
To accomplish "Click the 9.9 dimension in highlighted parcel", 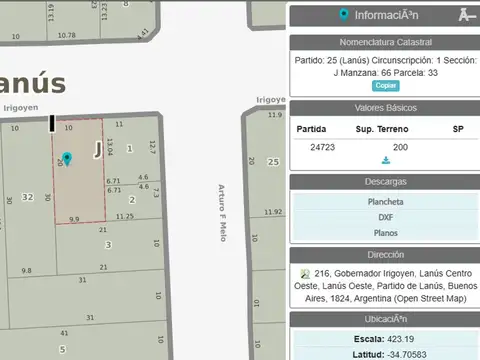I will 74,219.
